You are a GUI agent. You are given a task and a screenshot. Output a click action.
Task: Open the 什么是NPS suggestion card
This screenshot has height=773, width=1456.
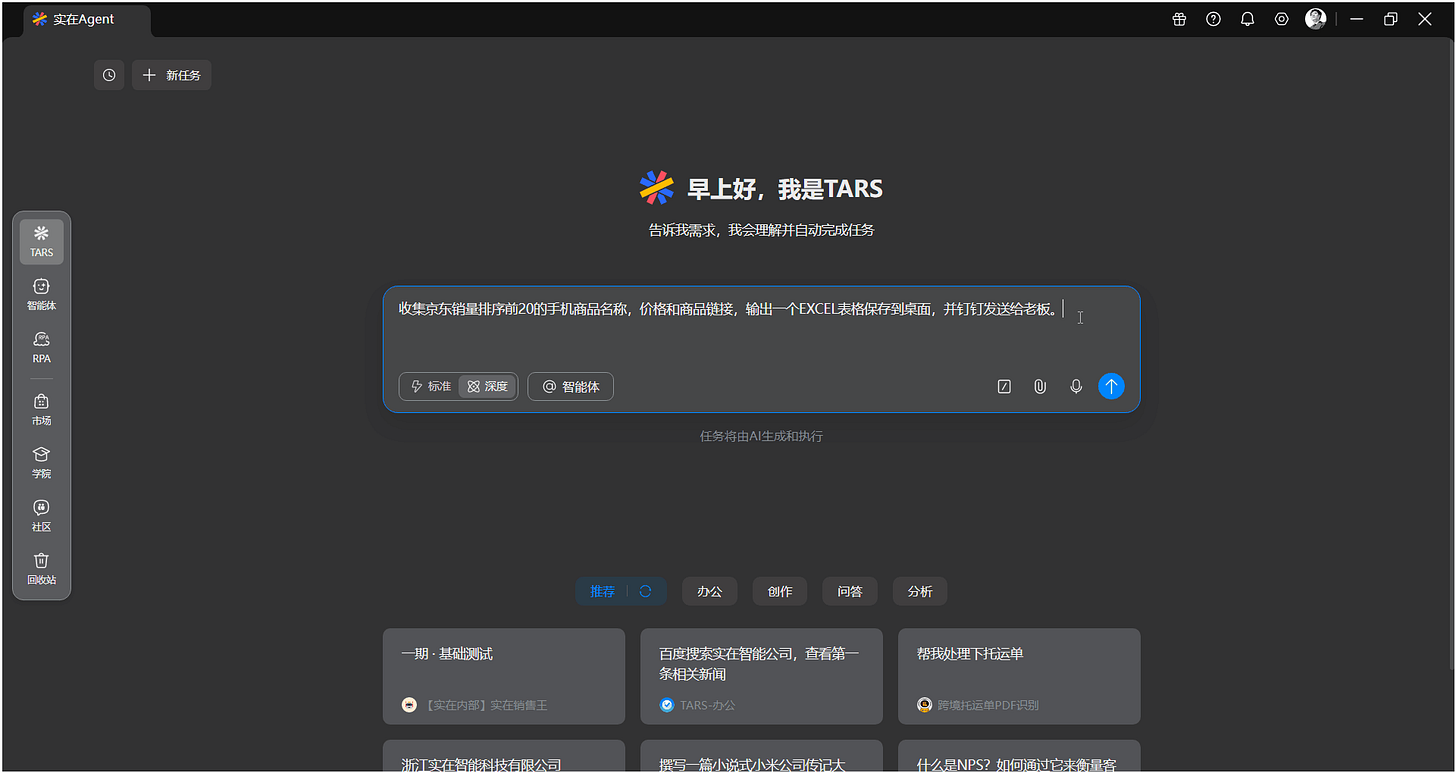coord(1019,756)
